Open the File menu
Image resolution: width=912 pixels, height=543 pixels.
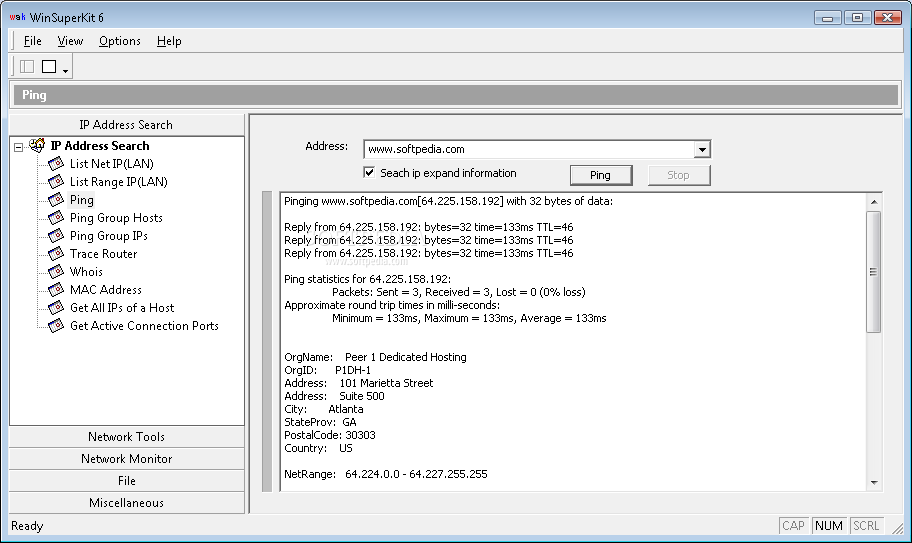point(33,41)
